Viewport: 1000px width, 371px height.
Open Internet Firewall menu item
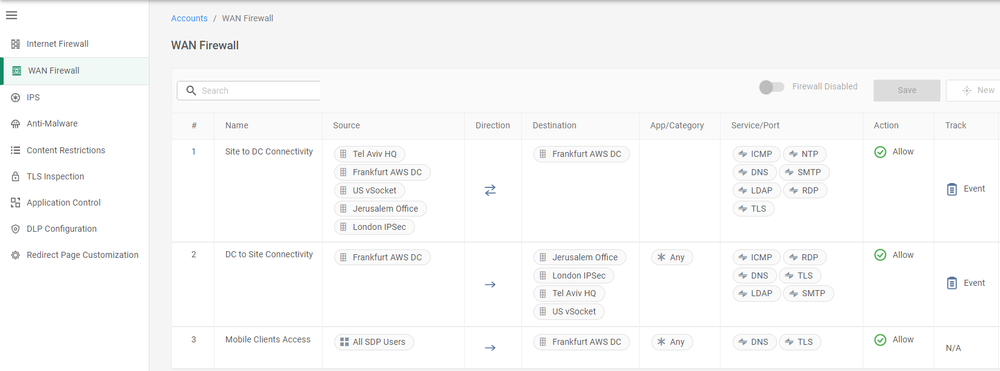tap(75, 44)
